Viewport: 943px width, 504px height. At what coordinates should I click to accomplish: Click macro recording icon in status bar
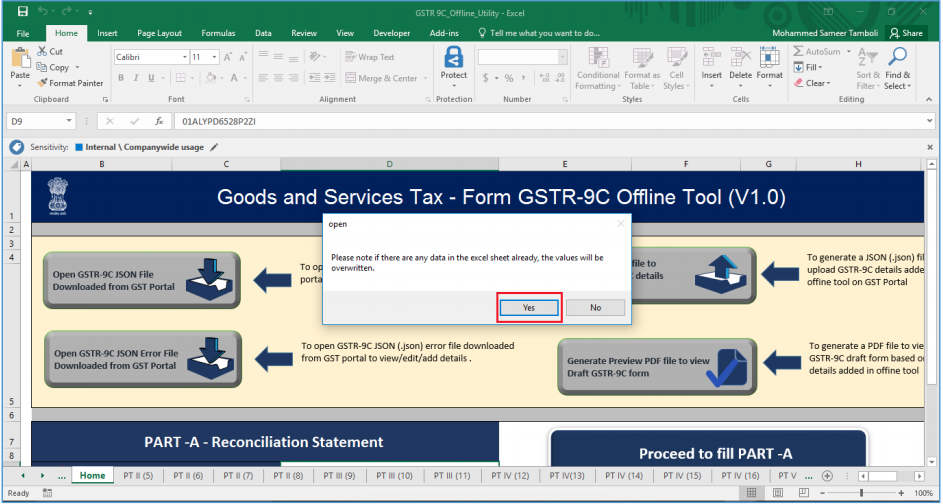(47, 493)
